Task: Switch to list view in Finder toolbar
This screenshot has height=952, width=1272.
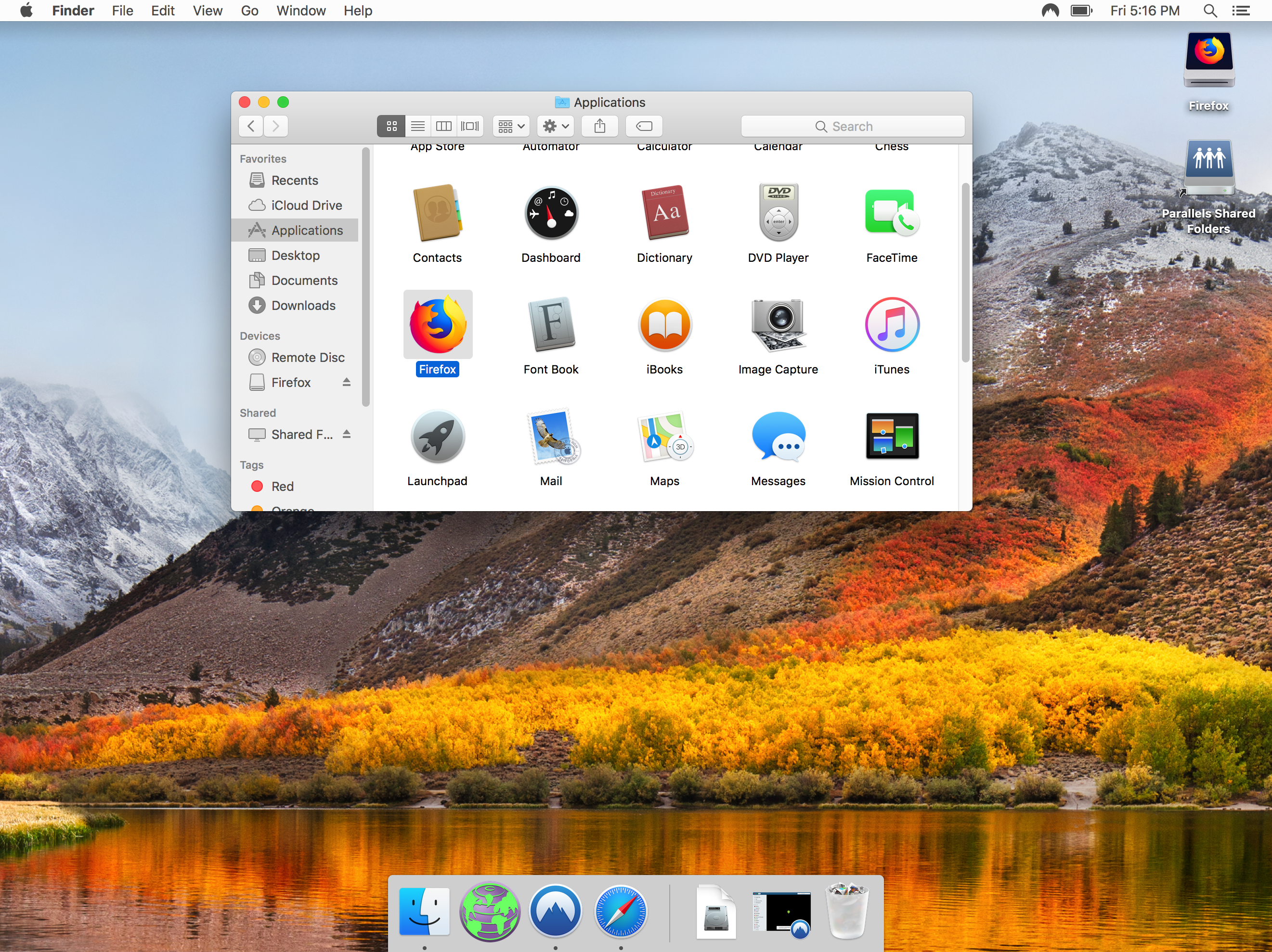Action: click(417, 126)
